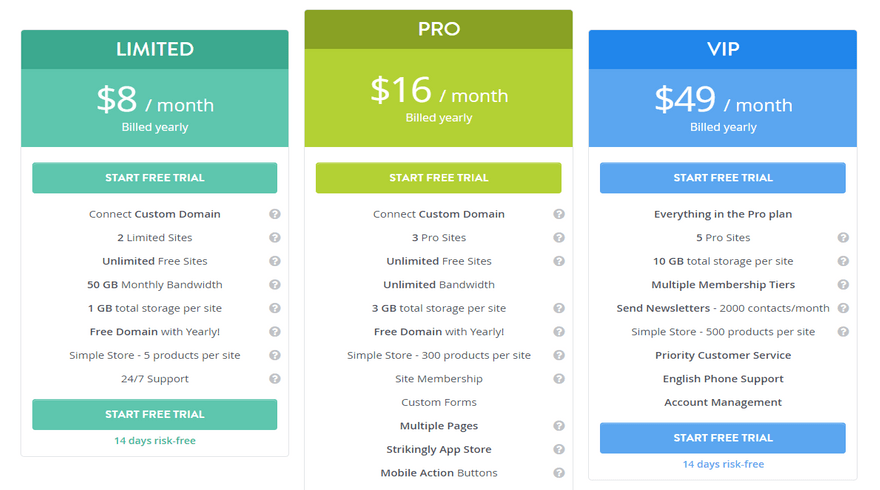Show help for Multiple Membership Tiers
Screen dimensions: 880x490
tap(843, 285)
